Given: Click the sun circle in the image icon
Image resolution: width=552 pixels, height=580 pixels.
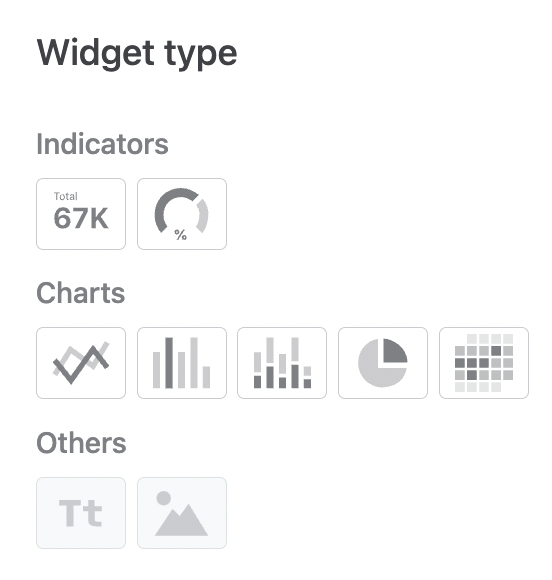Looking at the screenshot, I should coord(164,498).
